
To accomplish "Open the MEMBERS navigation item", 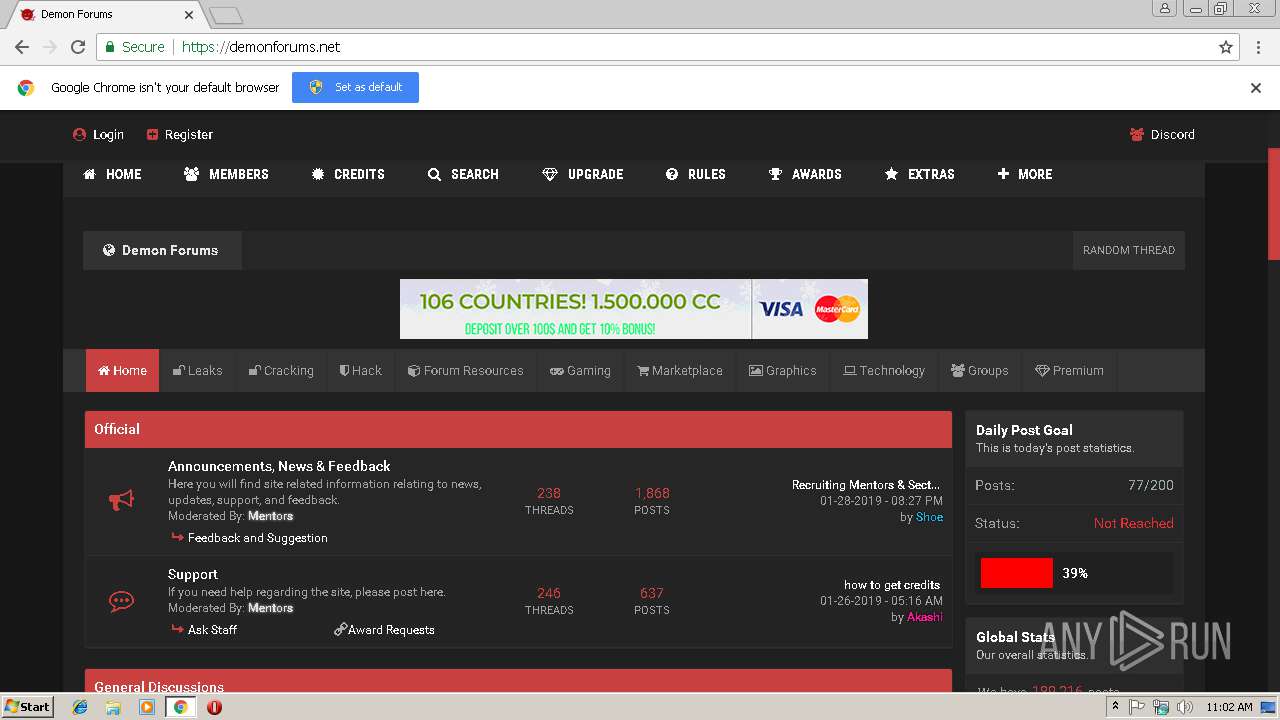I will click(226, 174).
